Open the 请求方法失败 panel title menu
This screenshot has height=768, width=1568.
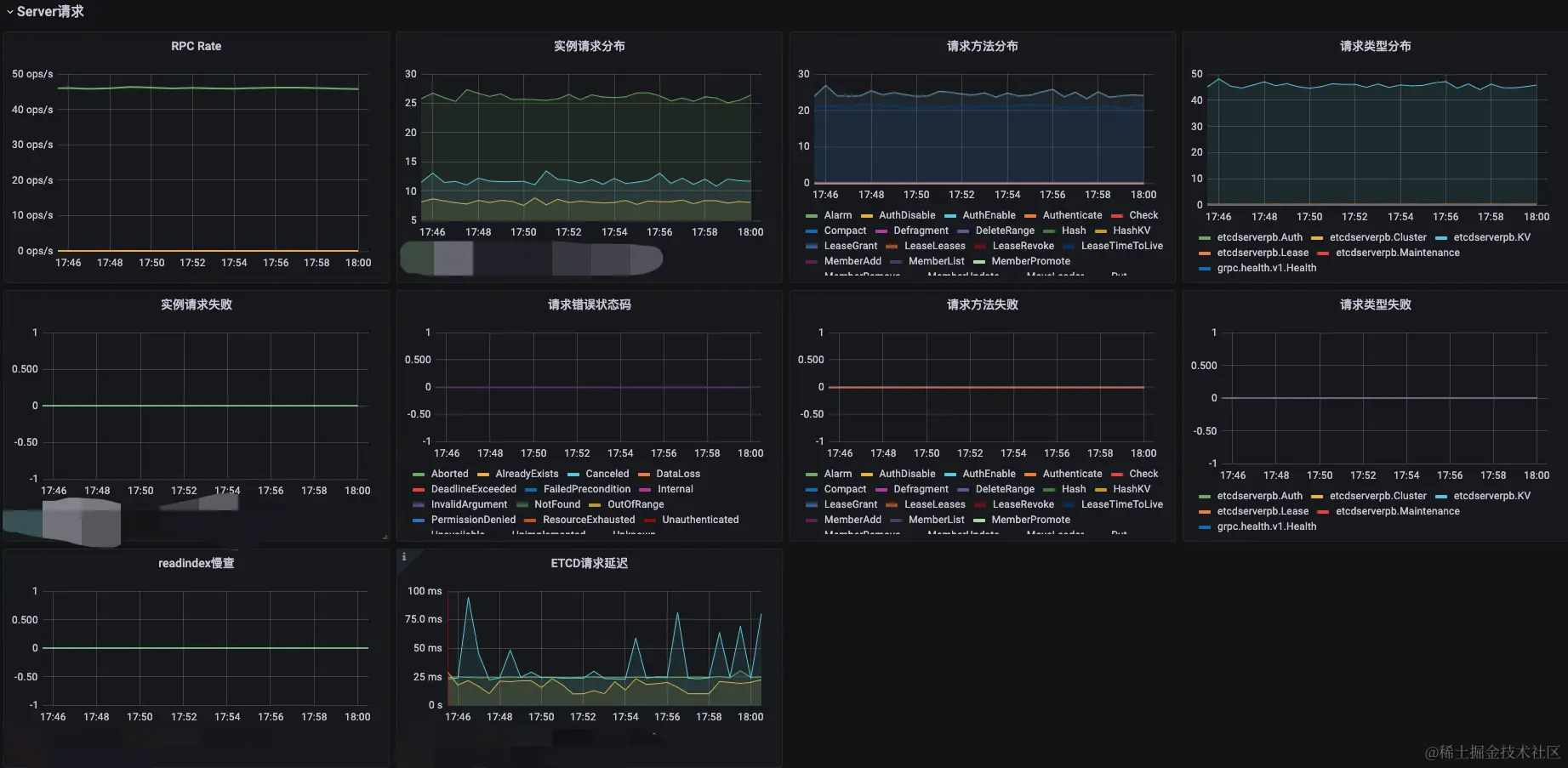(x=982, y=304)
